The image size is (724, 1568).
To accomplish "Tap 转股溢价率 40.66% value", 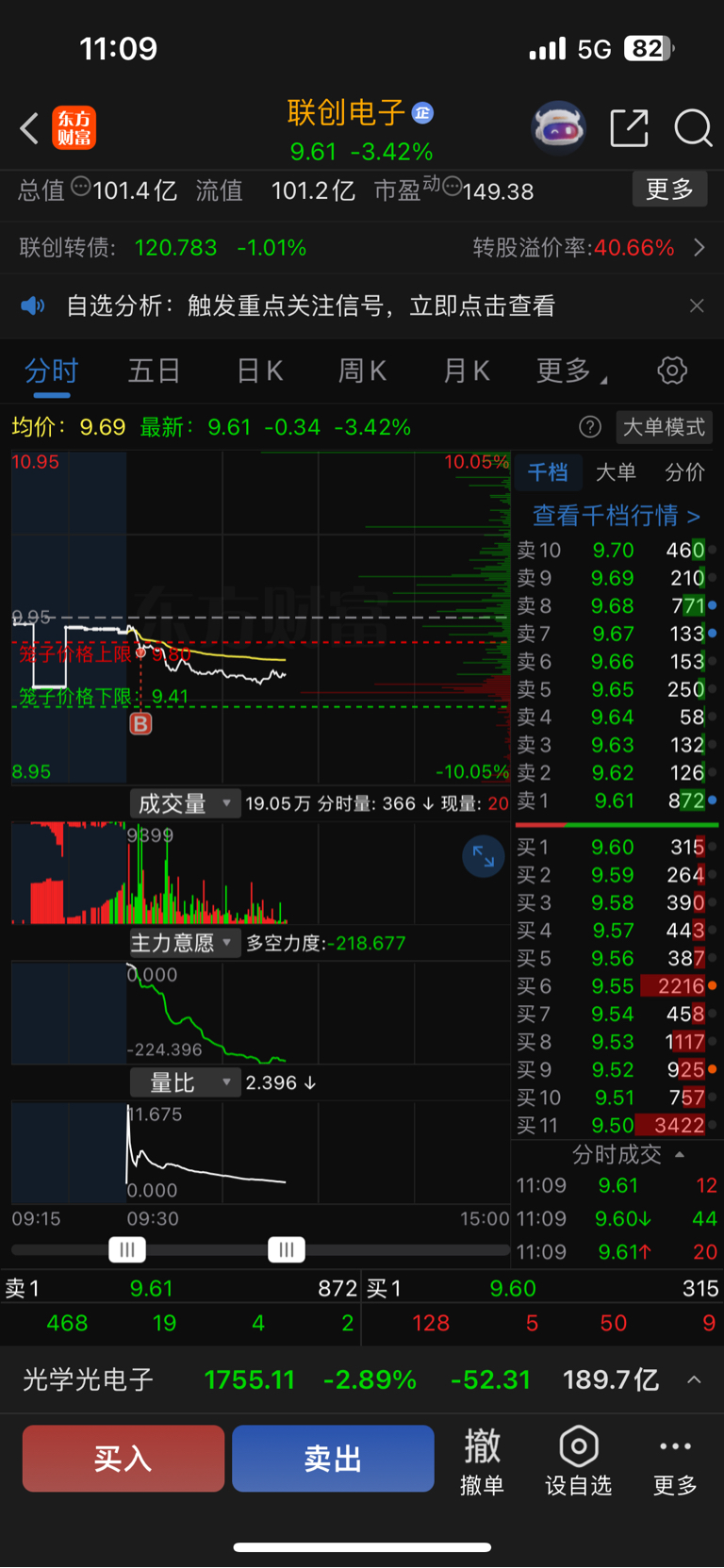I will pyautogui.click(x=634, y=248).
